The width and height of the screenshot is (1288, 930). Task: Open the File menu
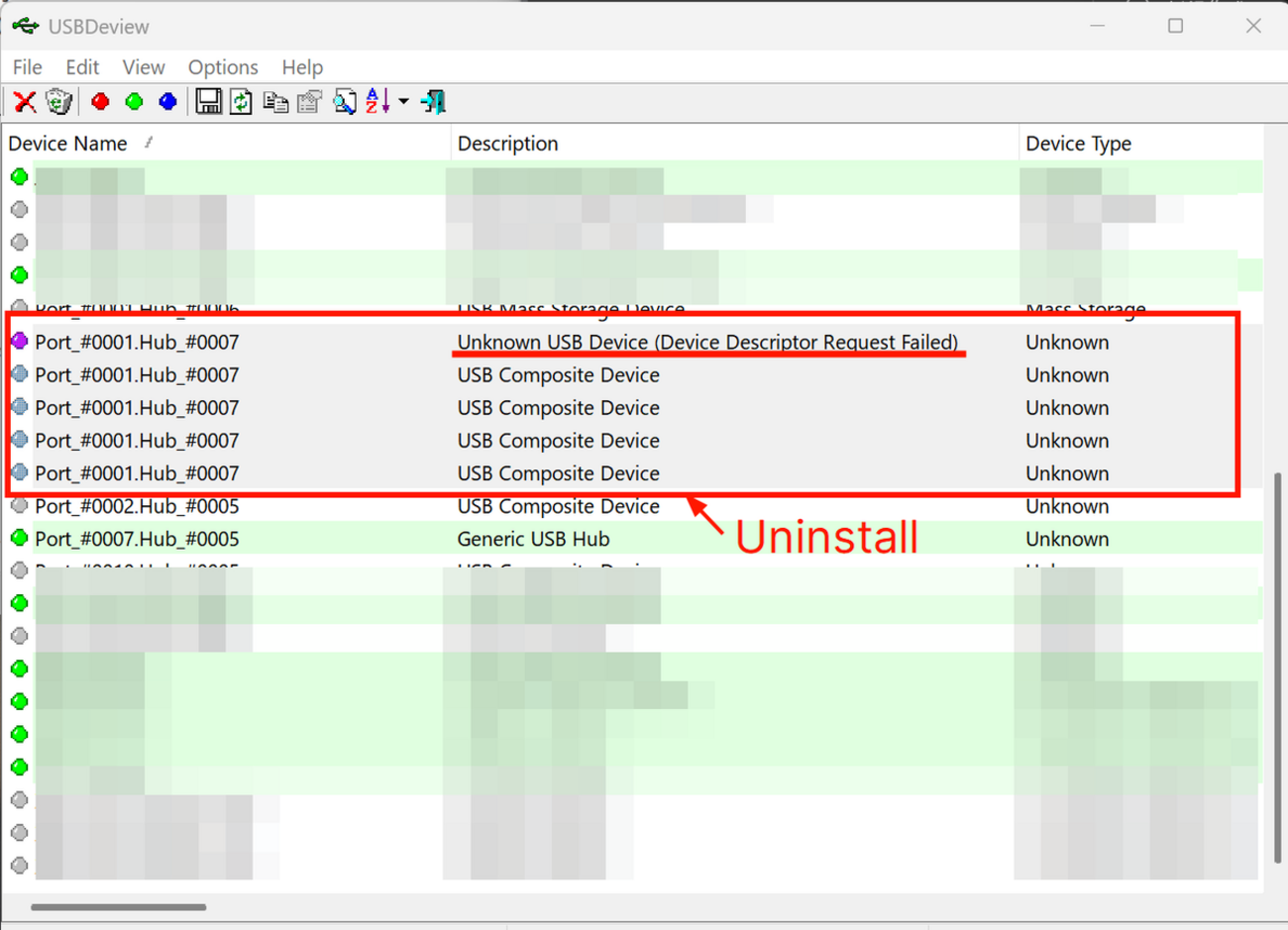point(27,67)
